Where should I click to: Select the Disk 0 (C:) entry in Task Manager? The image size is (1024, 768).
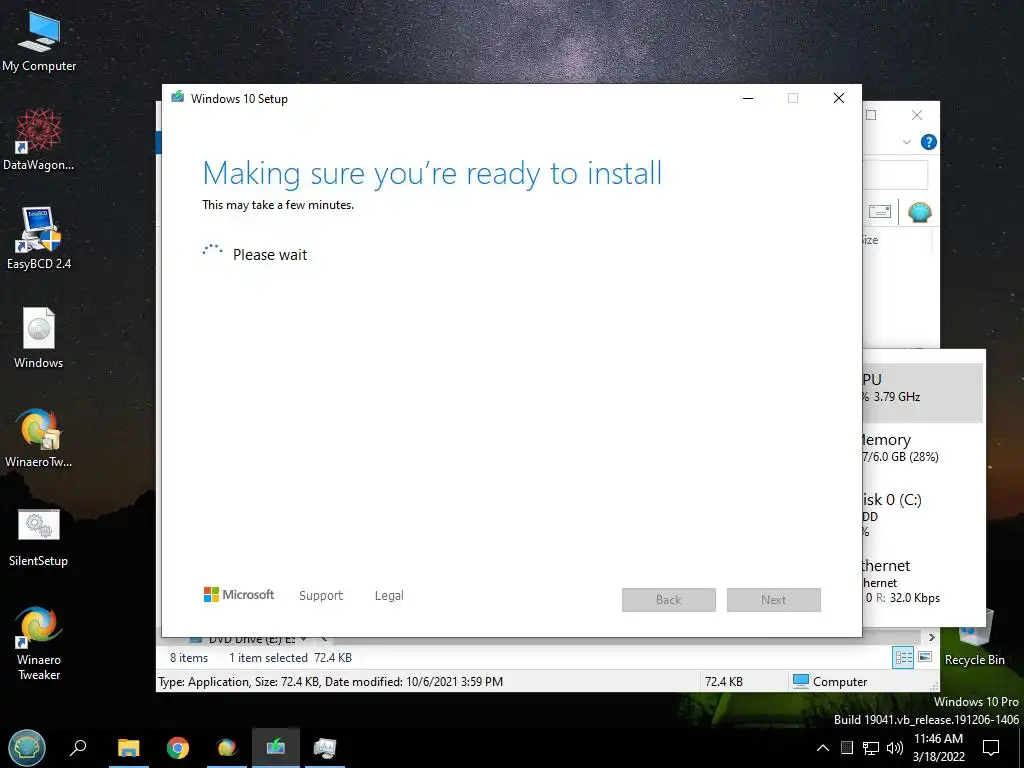(x=922, y=515)
